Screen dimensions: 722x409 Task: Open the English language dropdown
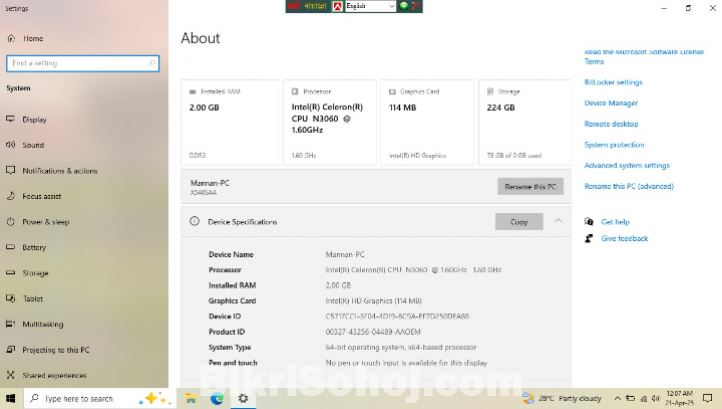pyautogui.click(x=370, y=6)
